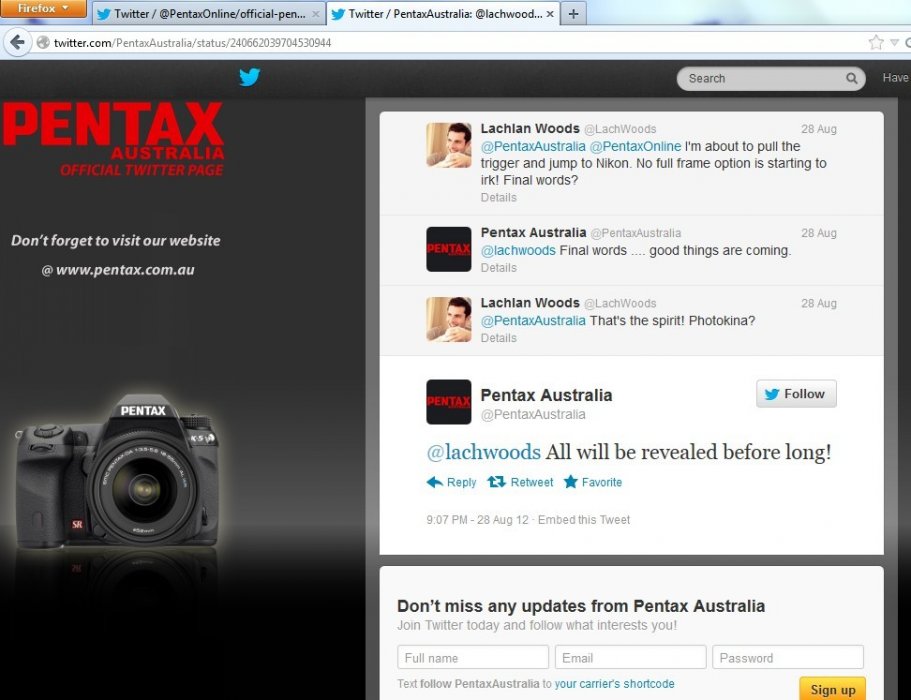Open the Firefox menu dropdown
Image resolution: width=911 pixels, height=700 pixels.
click(x=44, y=9)
